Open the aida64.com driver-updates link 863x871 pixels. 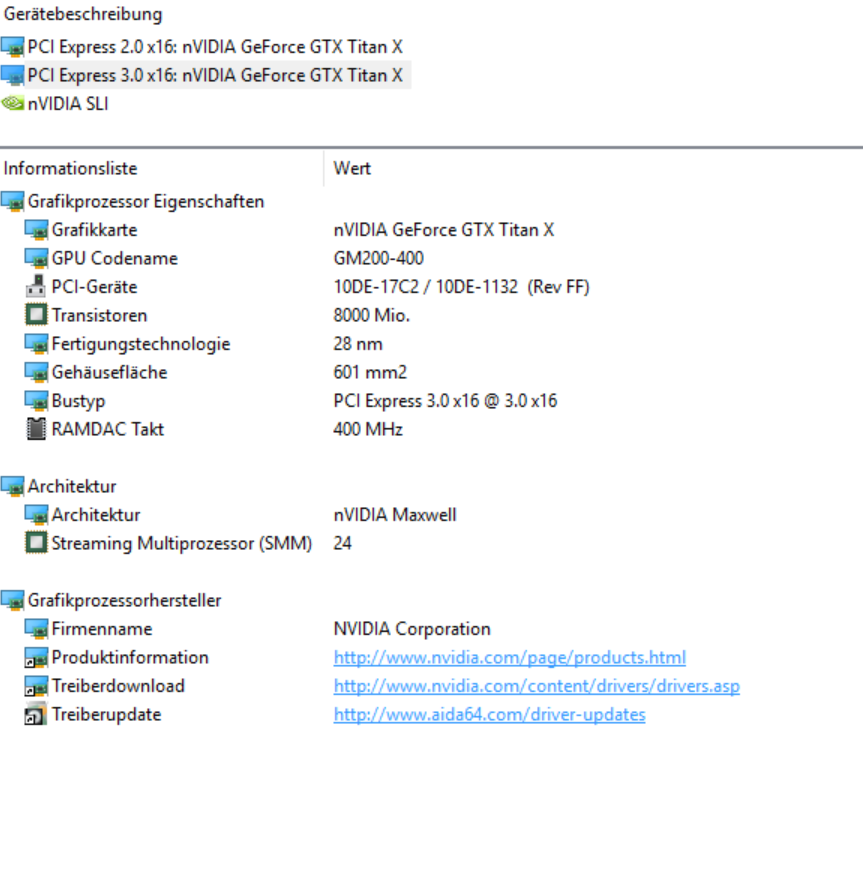489,714
